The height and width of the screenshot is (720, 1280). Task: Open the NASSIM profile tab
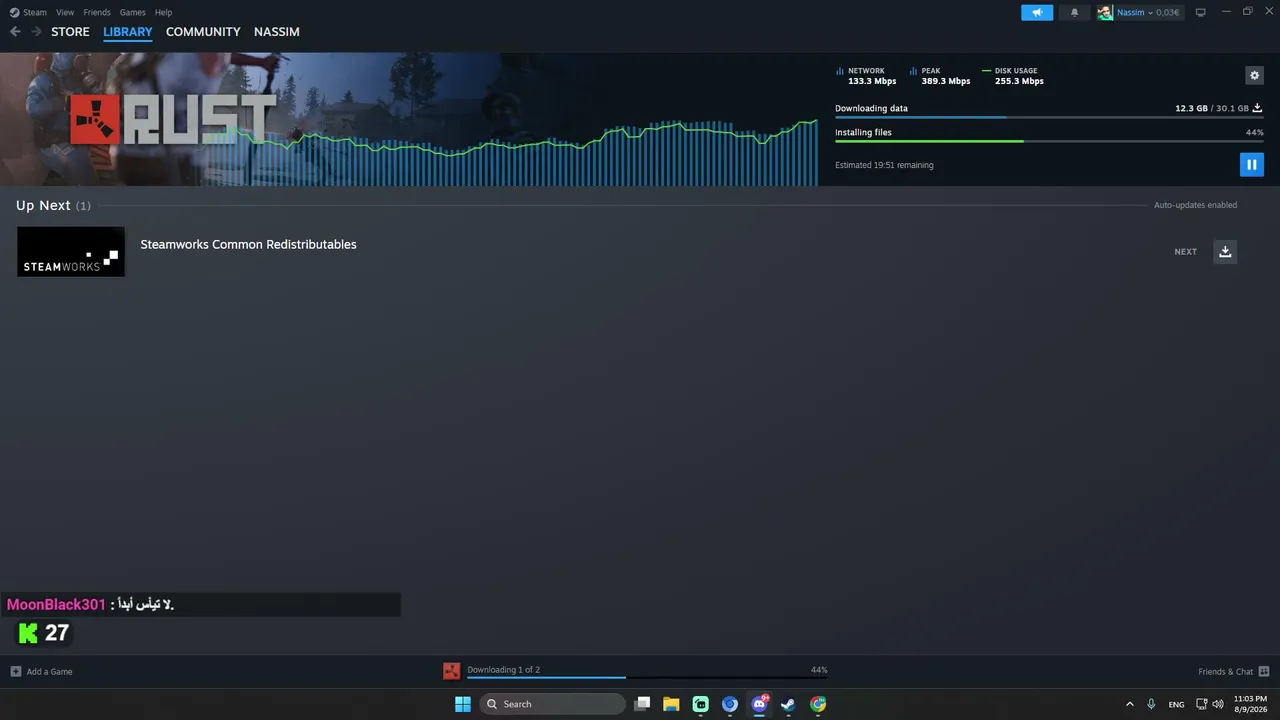click(277, 32)
